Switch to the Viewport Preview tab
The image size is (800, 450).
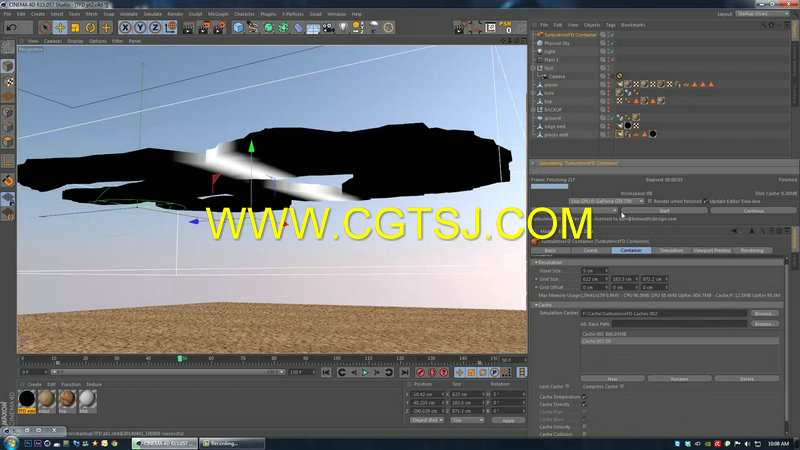(x=712, y=251)
